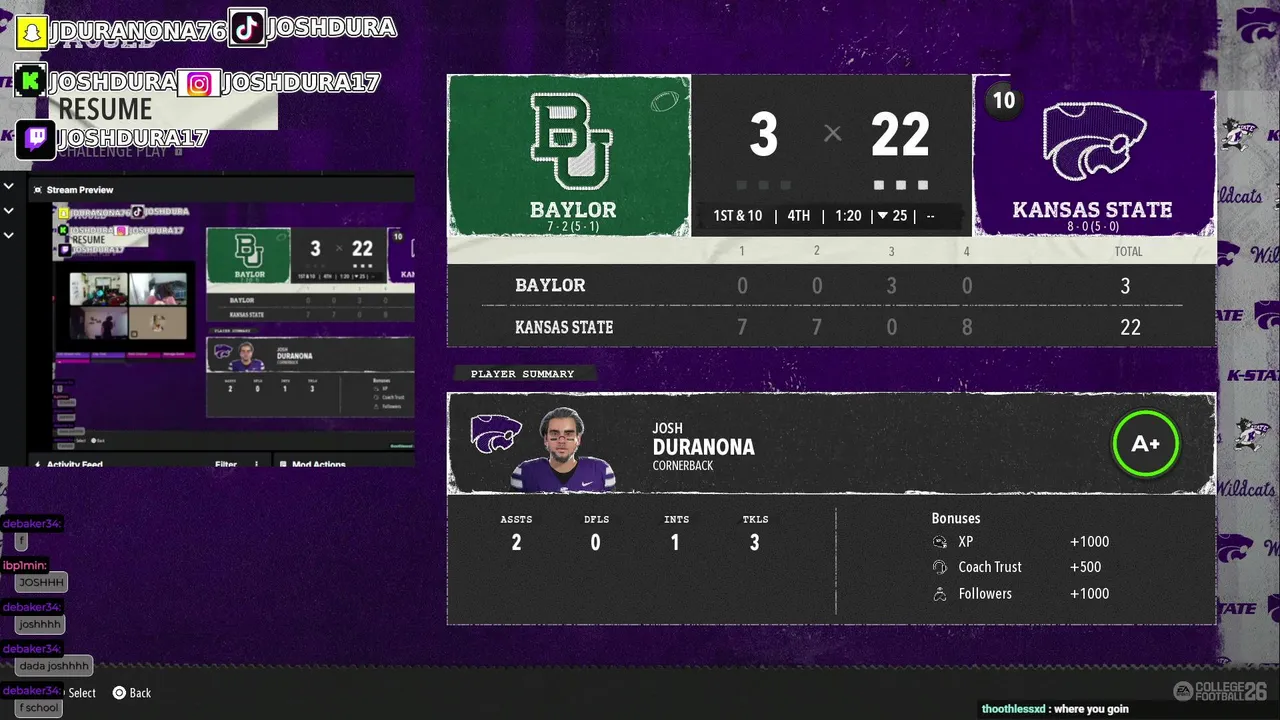This screenshot has width=1280, height=720.
Task: Click Baylor's score of 3
Action: (x=763, y=135)
